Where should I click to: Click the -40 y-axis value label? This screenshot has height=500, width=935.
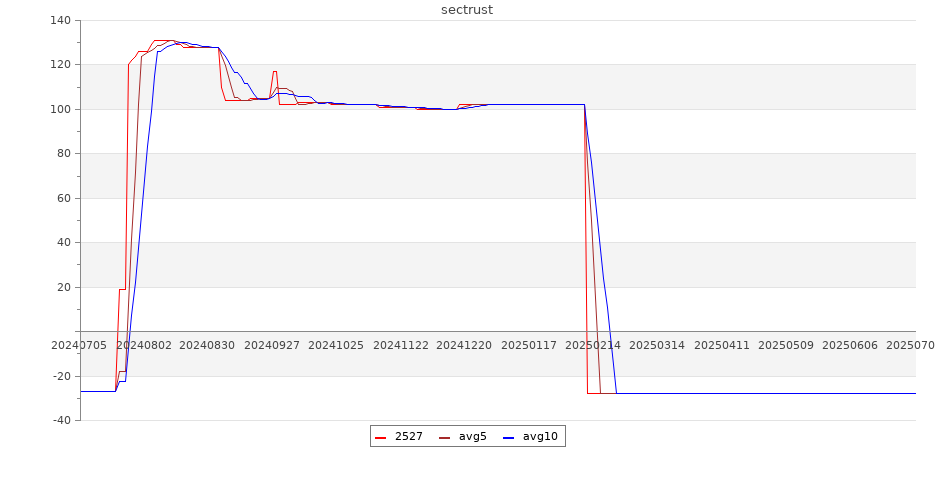(59, 421)
